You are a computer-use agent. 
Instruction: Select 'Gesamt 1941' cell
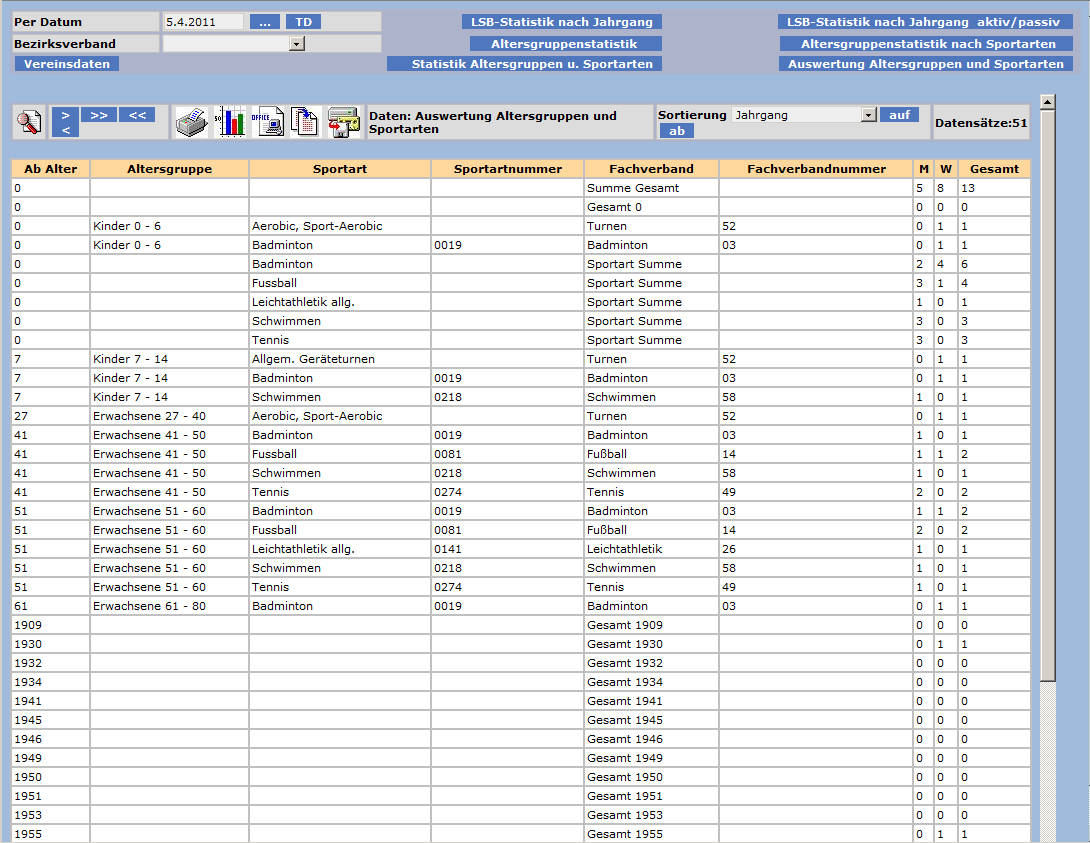click(x=651, y=701)
